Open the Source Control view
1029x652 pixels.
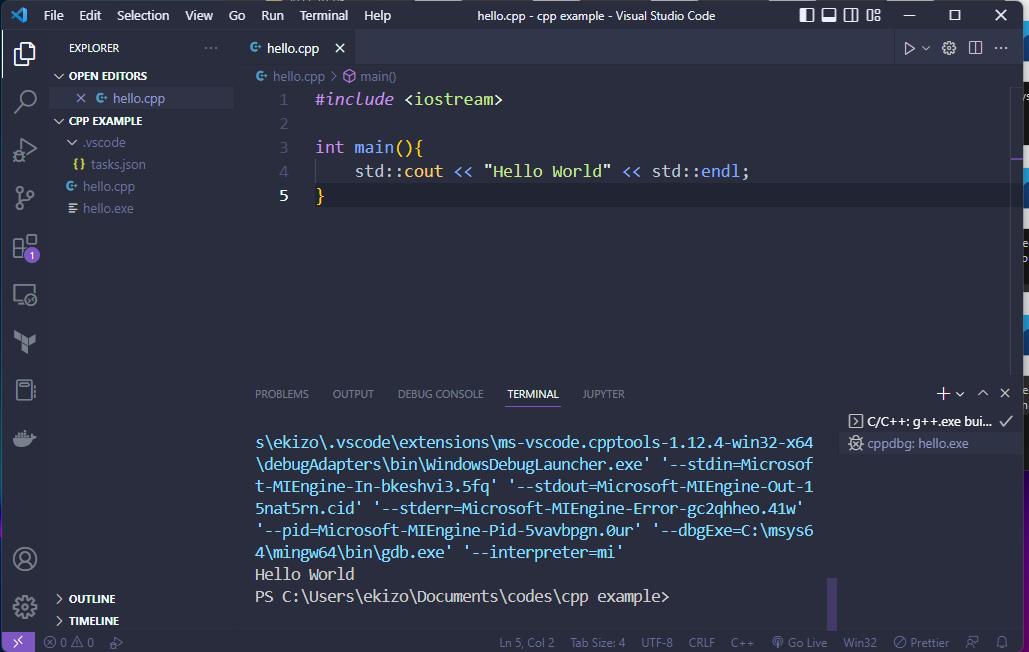pos(24,197)
